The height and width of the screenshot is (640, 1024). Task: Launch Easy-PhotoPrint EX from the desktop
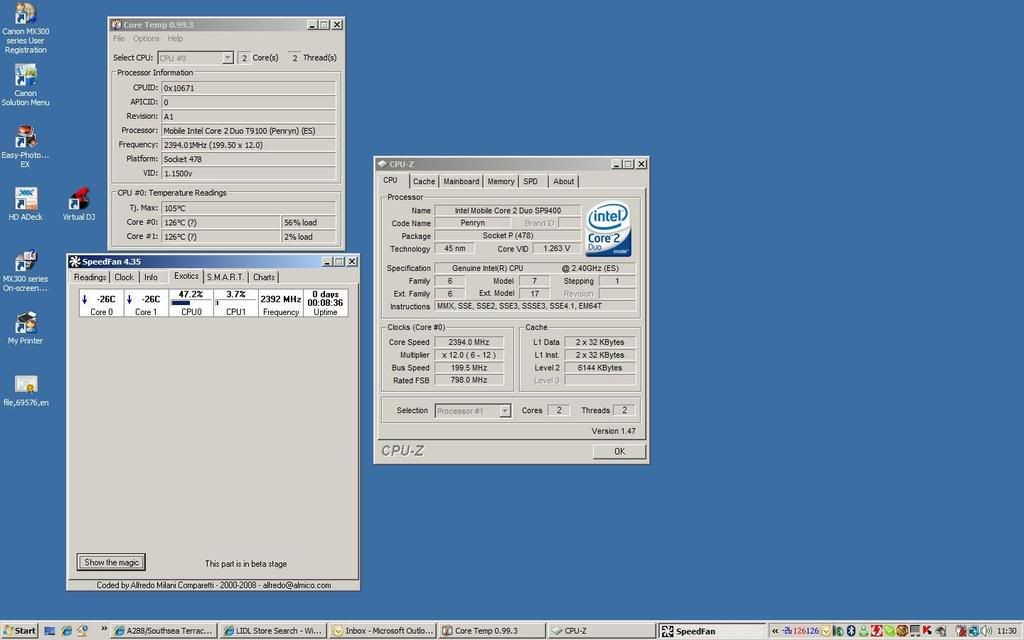[25, 138]
